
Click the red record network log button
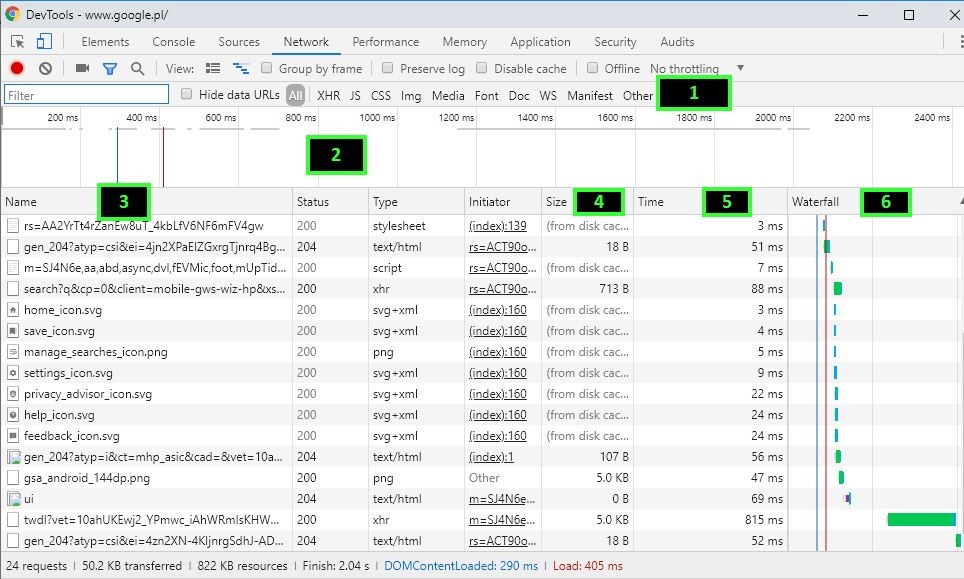click(17, 69)
